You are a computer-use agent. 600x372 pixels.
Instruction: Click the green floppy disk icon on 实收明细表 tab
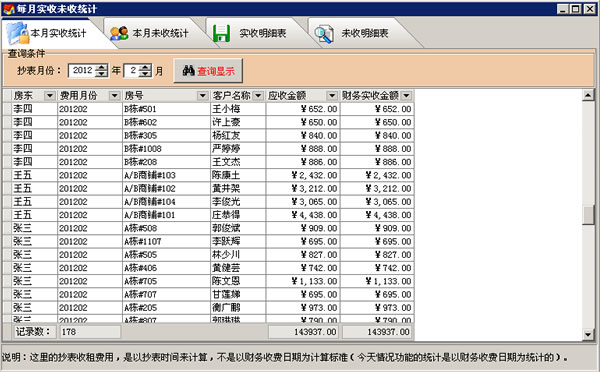coord(221,33)
